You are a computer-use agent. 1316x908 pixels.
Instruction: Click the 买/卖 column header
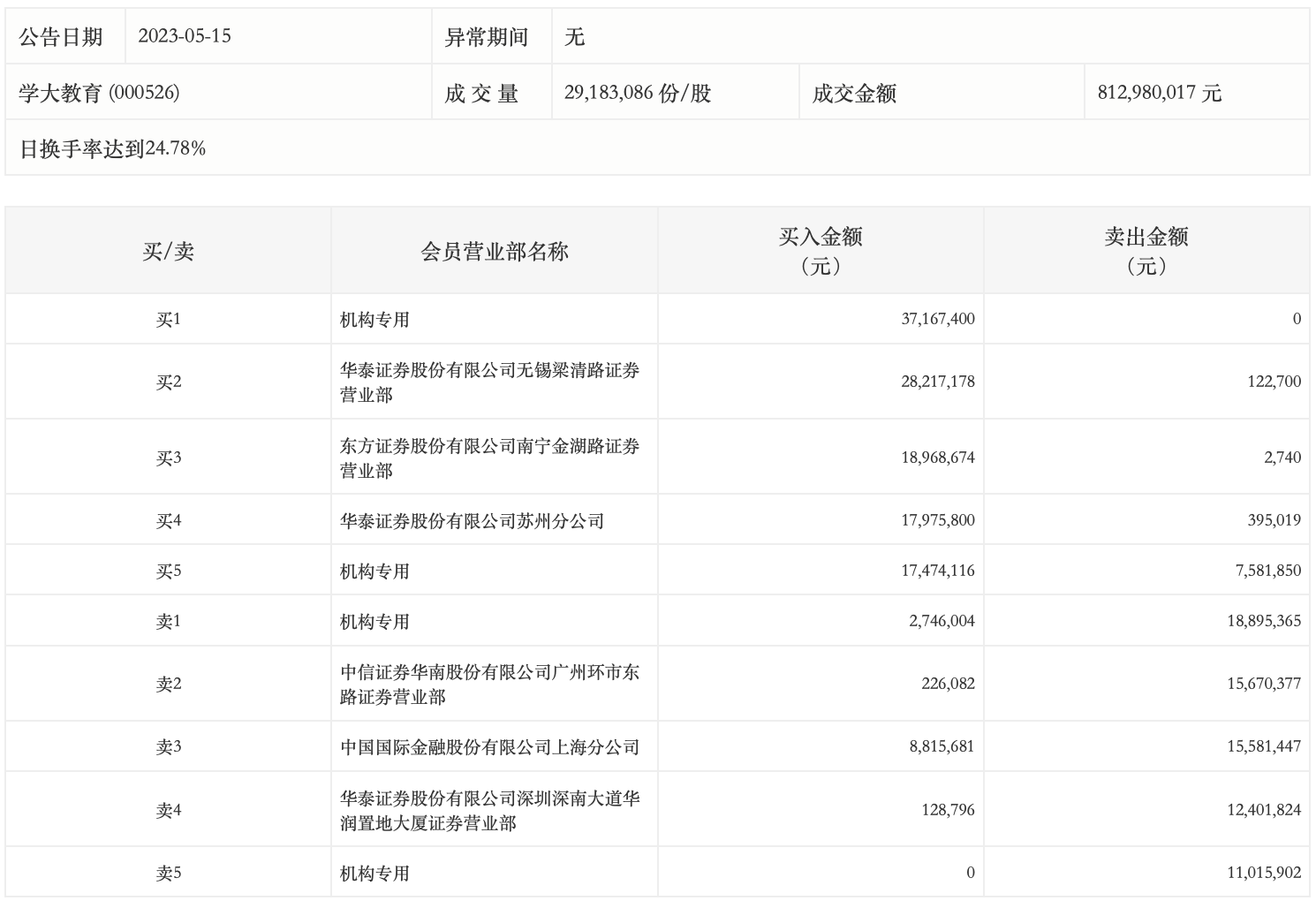coord(169,252)
